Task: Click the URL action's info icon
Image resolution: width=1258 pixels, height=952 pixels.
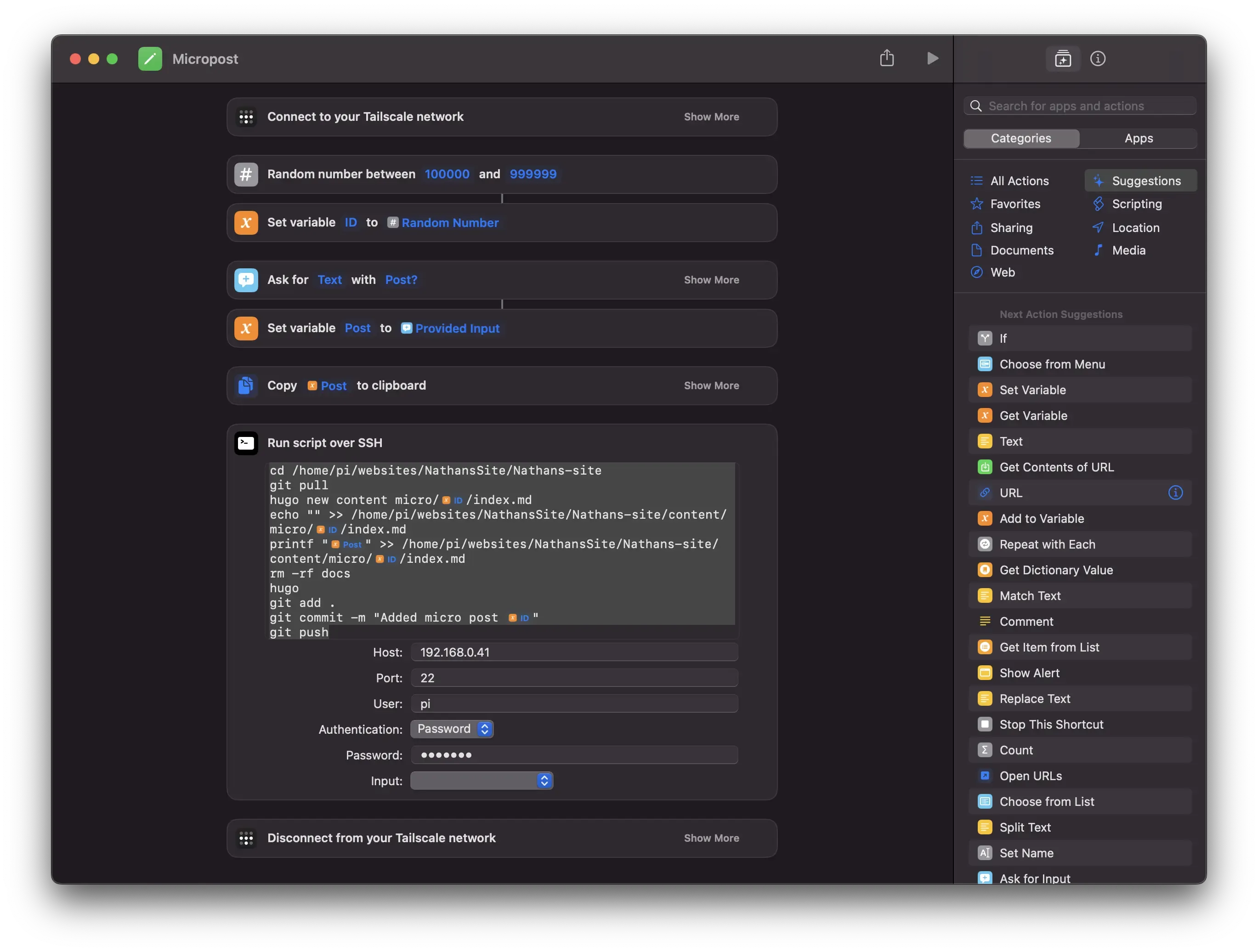Action: 1175,493
